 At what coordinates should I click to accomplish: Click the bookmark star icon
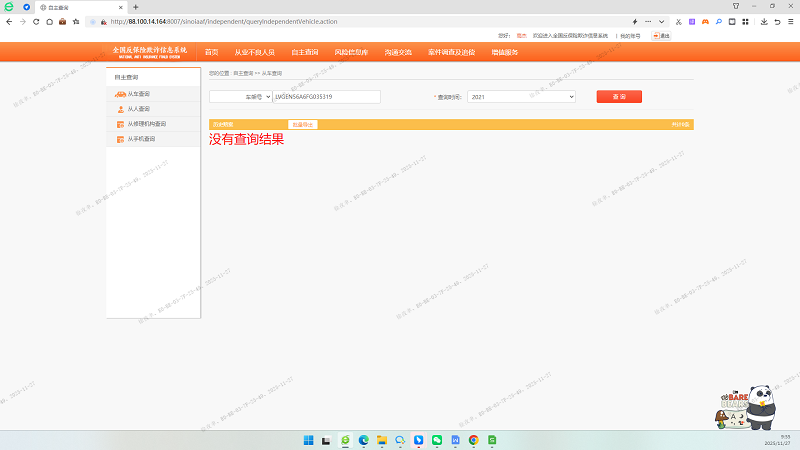76,21
